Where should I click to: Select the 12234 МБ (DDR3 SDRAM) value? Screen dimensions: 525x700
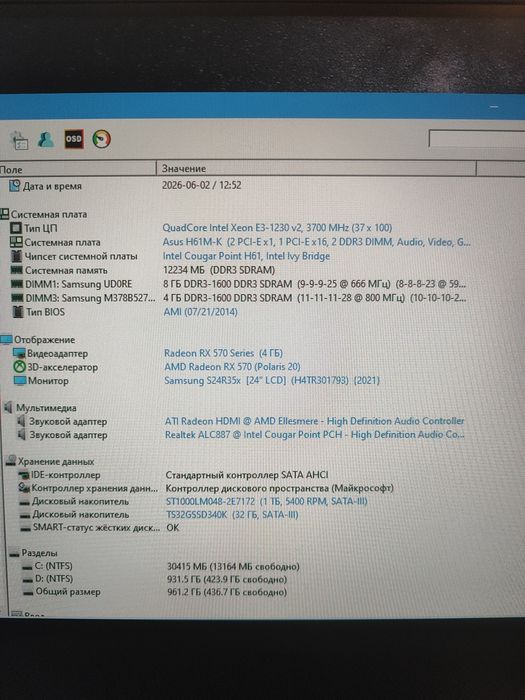pos(219,270)
